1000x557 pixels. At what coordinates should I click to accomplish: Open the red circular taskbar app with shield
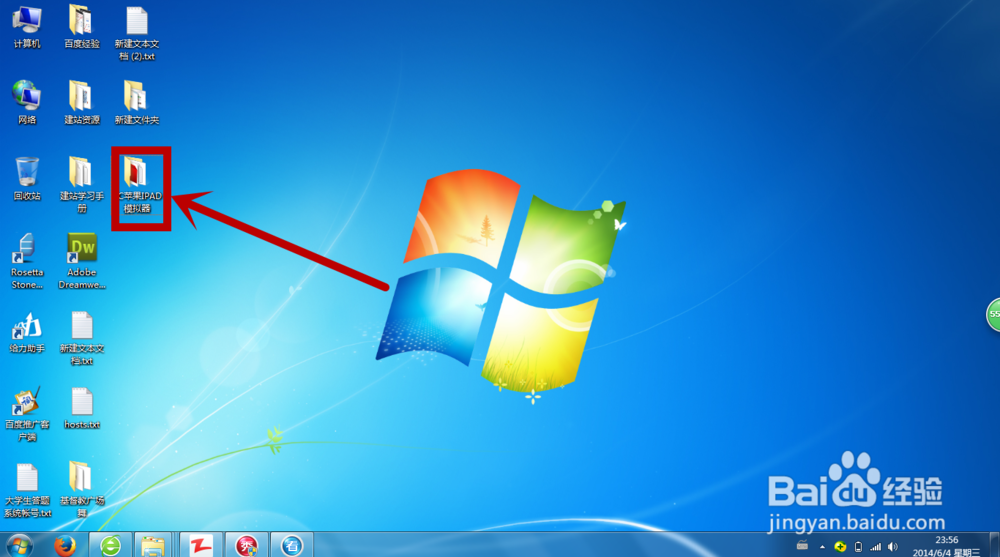tap(247, 546)
